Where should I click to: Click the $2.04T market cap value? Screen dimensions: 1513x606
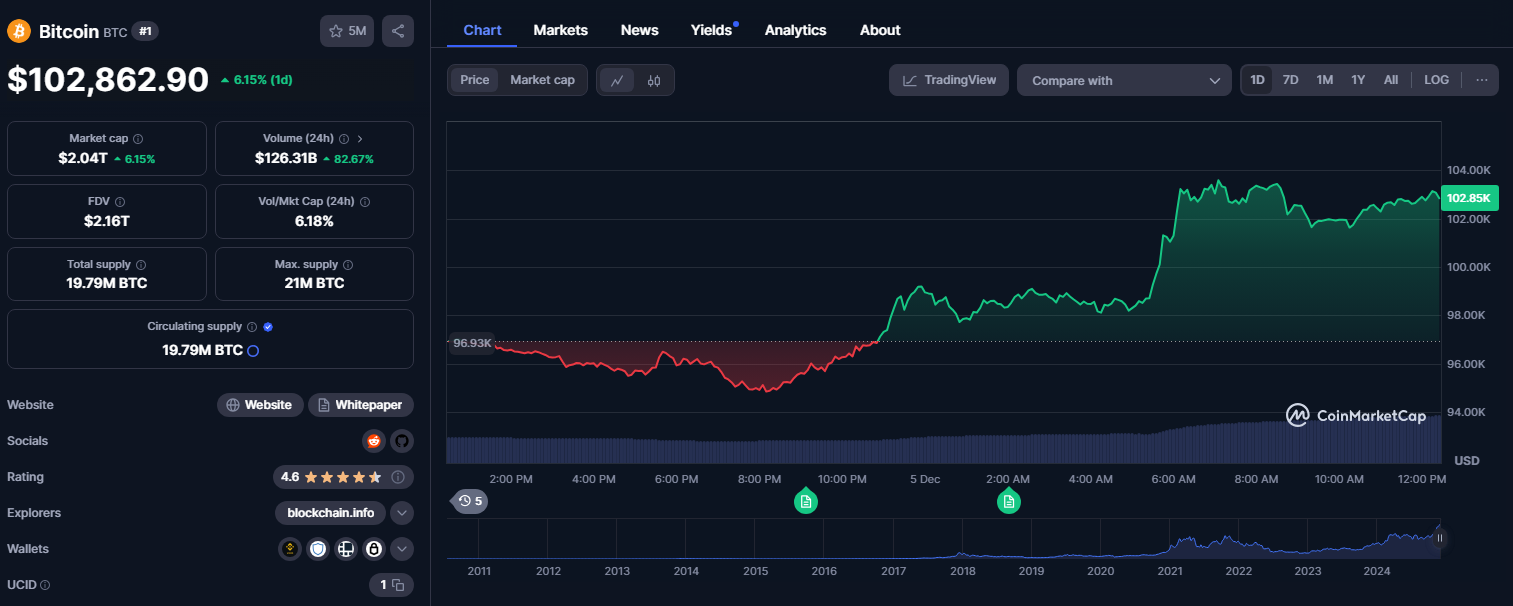click(82, 158)
